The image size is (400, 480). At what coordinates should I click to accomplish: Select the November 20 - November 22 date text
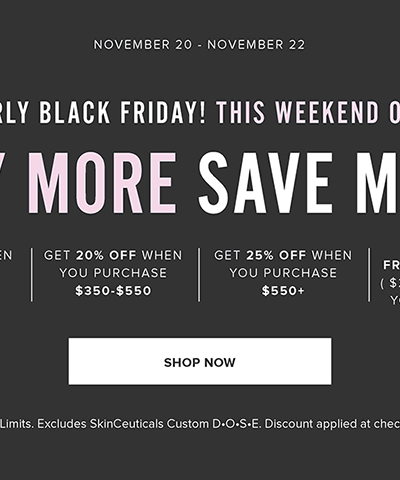coord(199,45)
